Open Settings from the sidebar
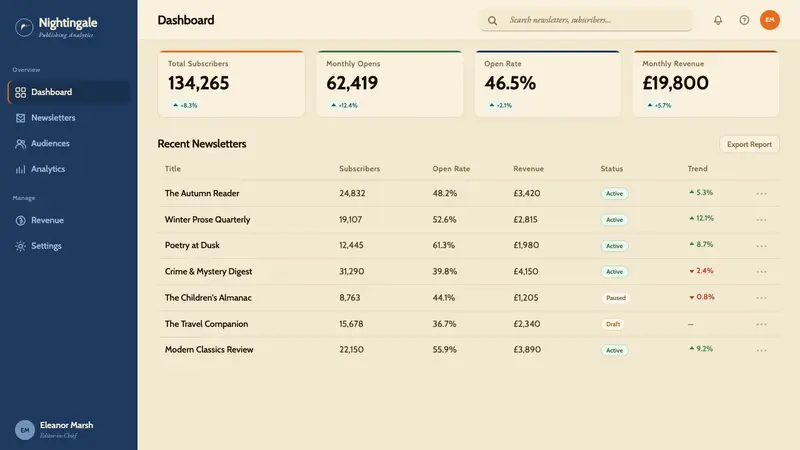Screen dimensions: 800x450 [69, 246]
